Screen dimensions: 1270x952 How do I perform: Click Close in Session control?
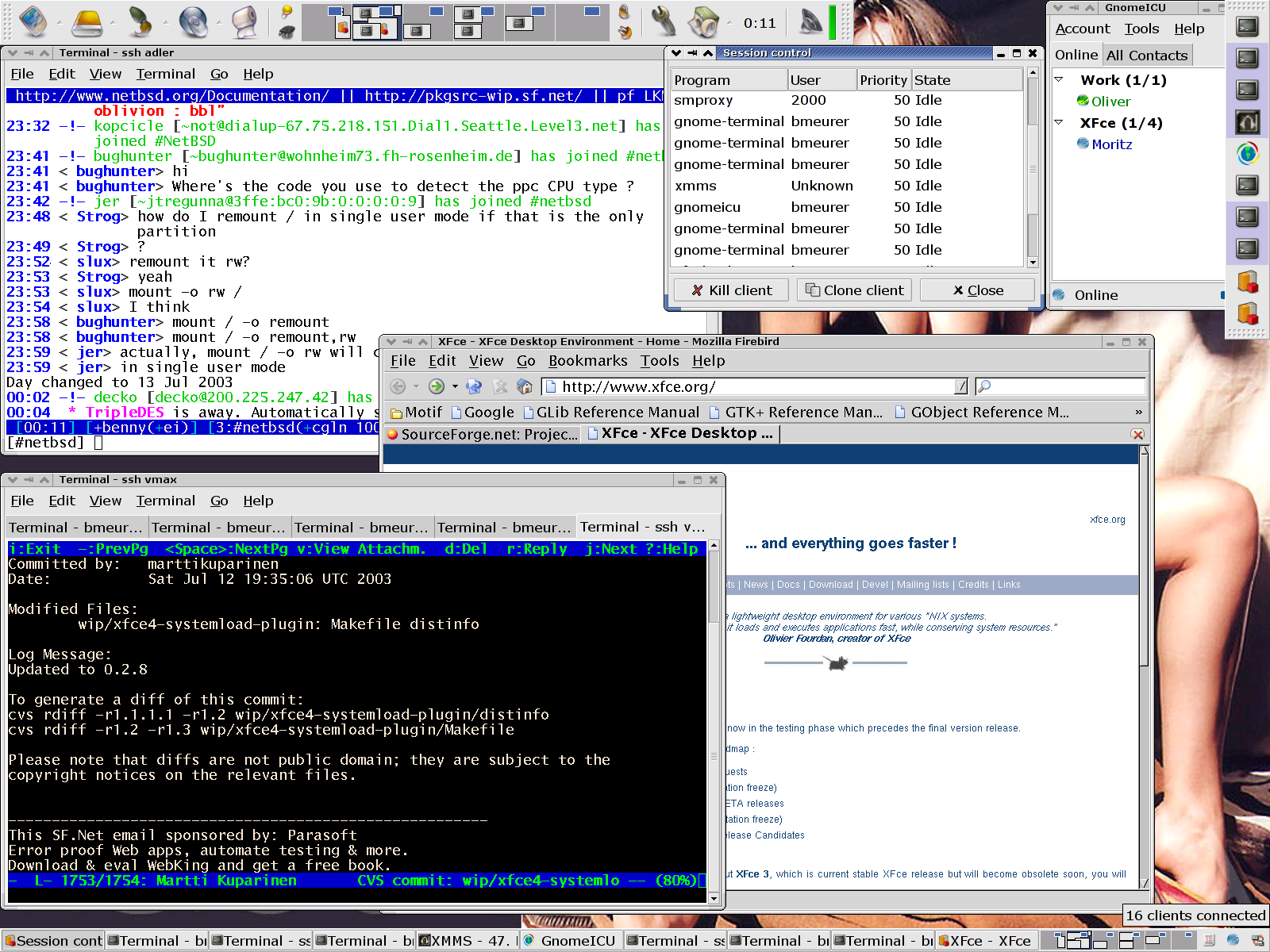(978, 290)
